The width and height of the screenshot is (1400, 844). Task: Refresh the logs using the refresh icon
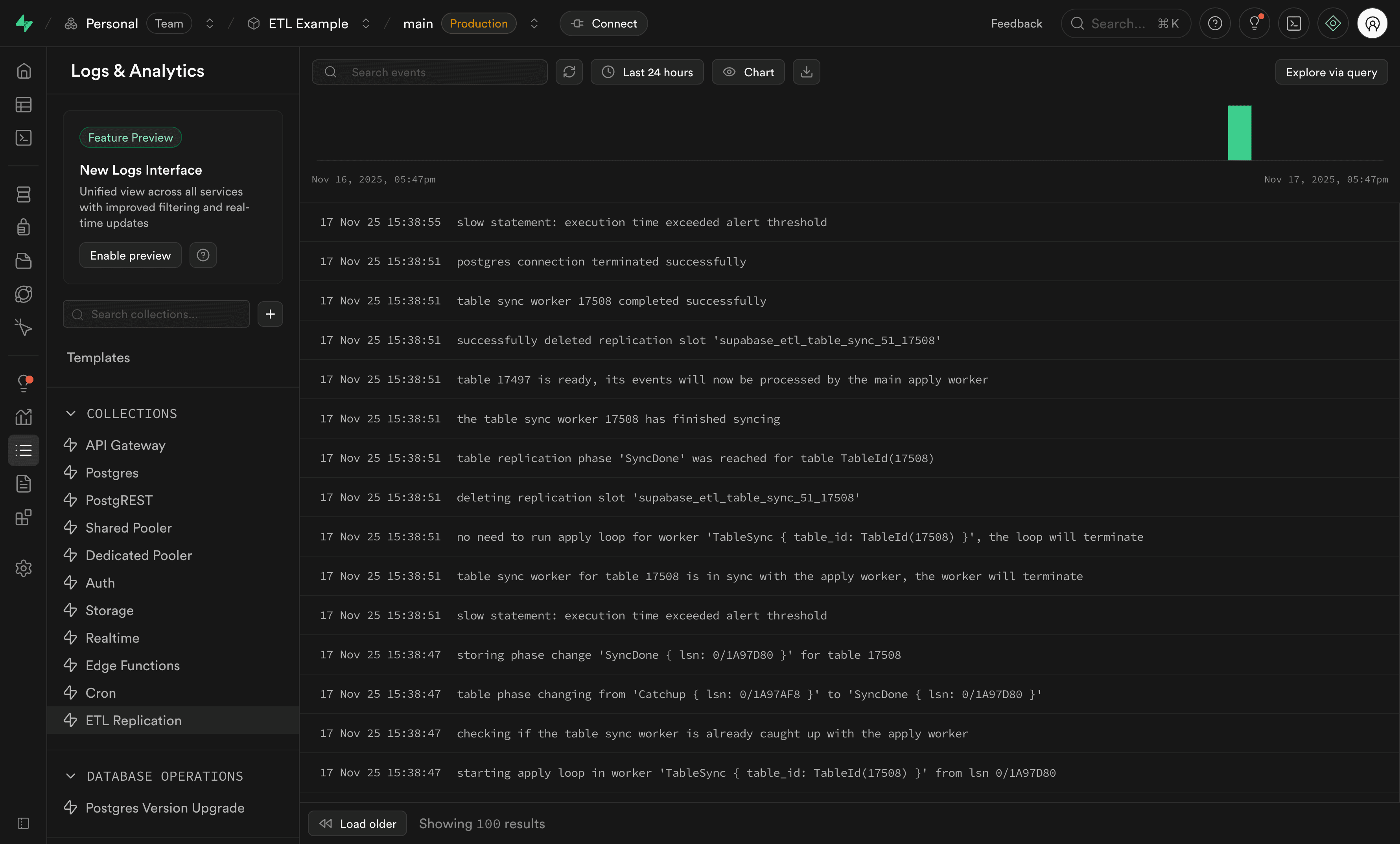[x=569, y=72]
